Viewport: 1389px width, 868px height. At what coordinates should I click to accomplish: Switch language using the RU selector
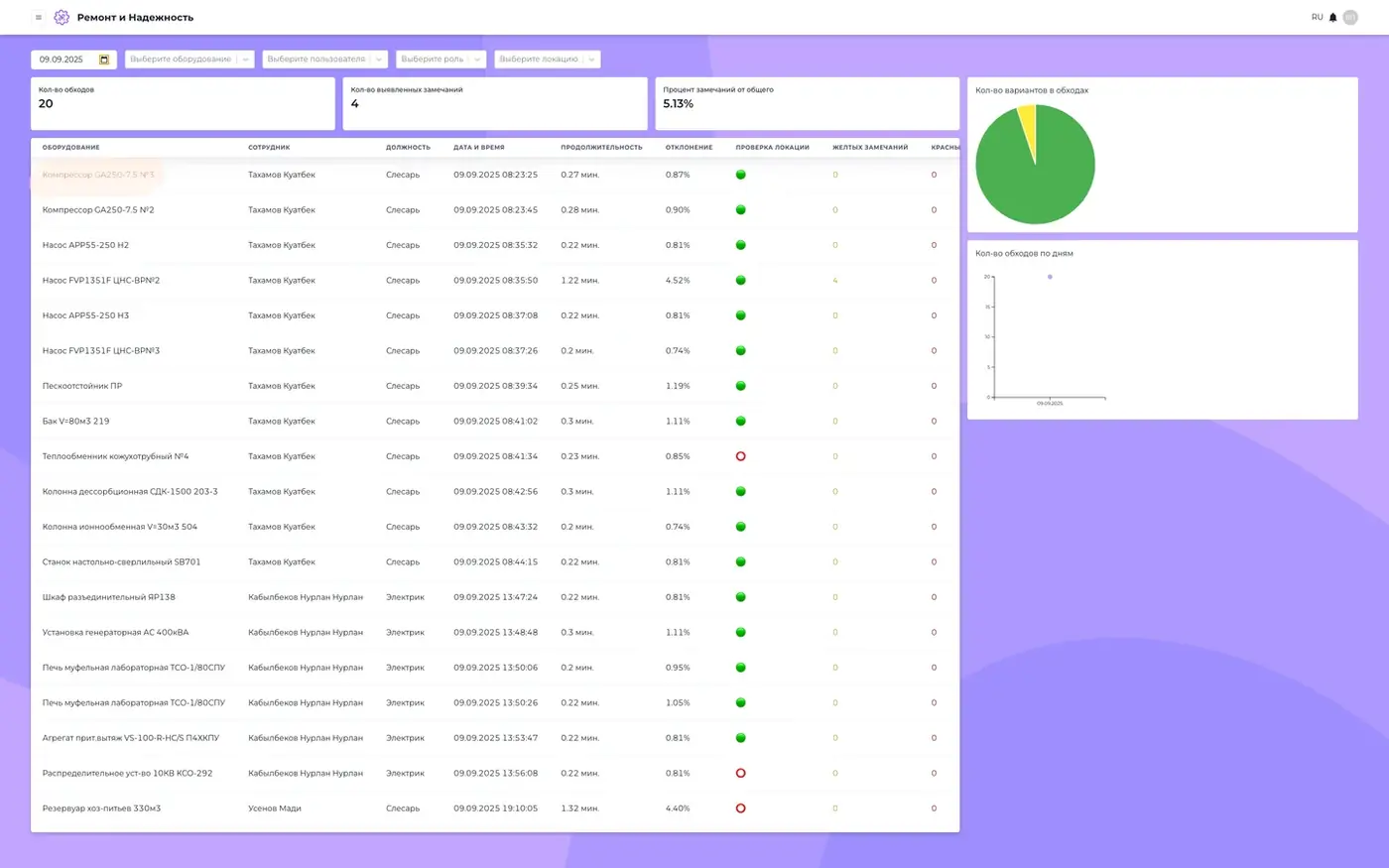tap(1317, 17)
